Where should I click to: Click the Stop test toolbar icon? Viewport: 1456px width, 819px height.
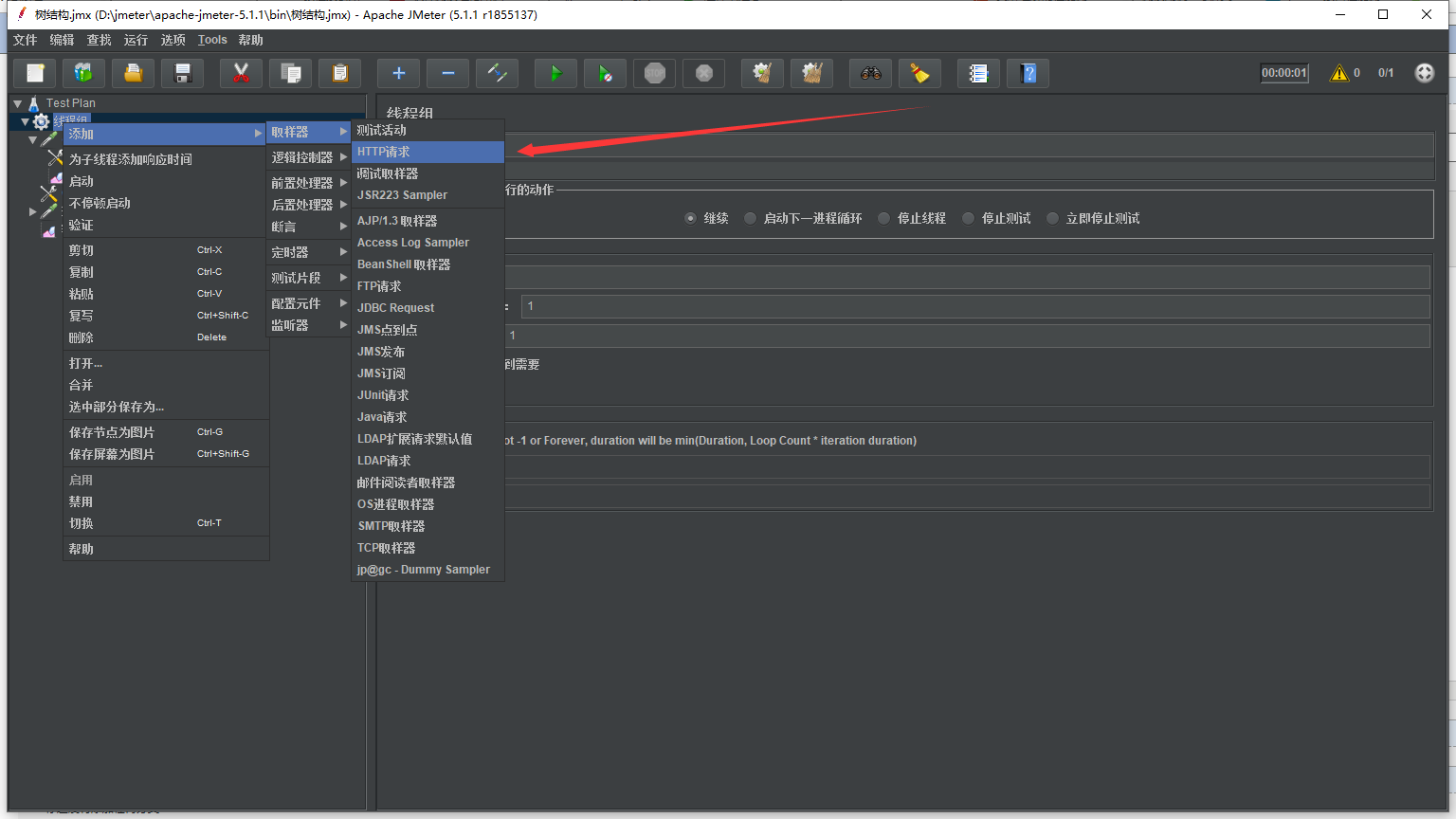[x=654, y=73]
